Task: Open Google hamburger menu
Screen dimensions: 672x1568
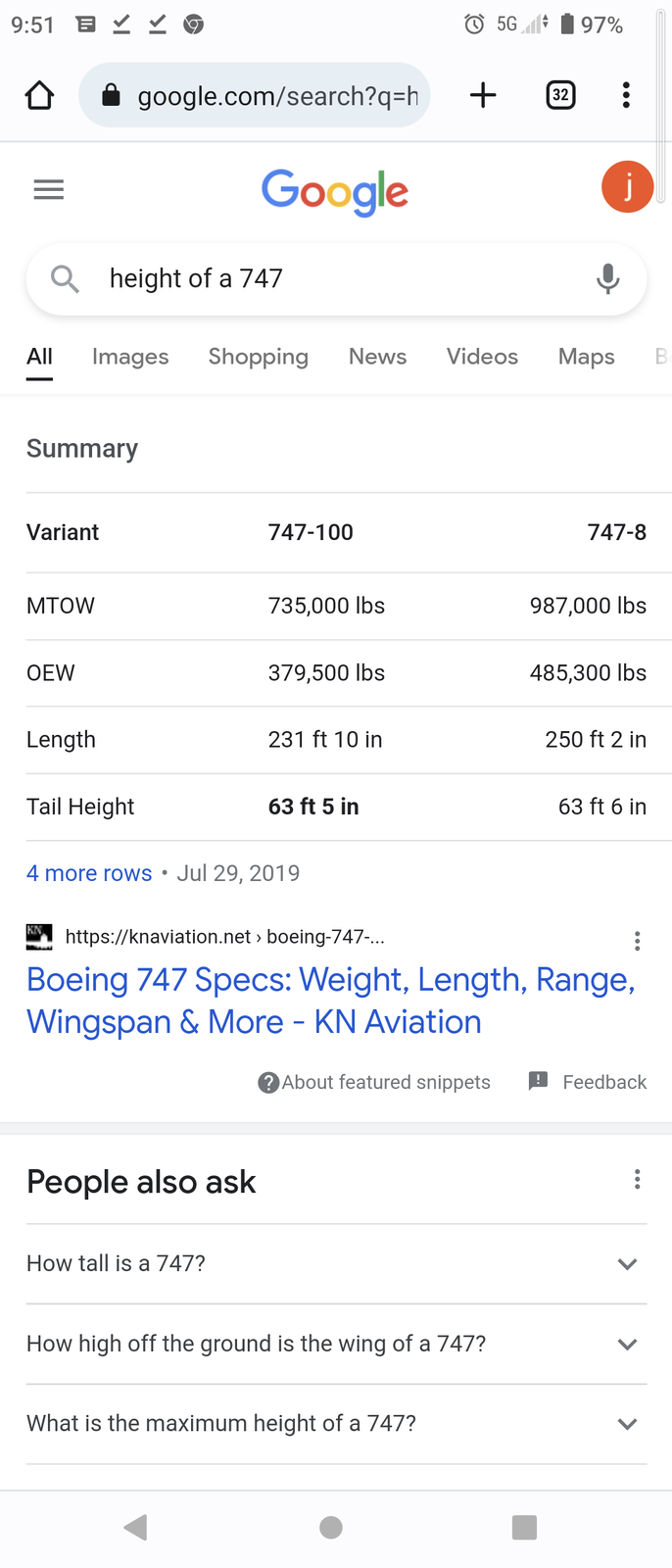Action: (x=49, y=190)
